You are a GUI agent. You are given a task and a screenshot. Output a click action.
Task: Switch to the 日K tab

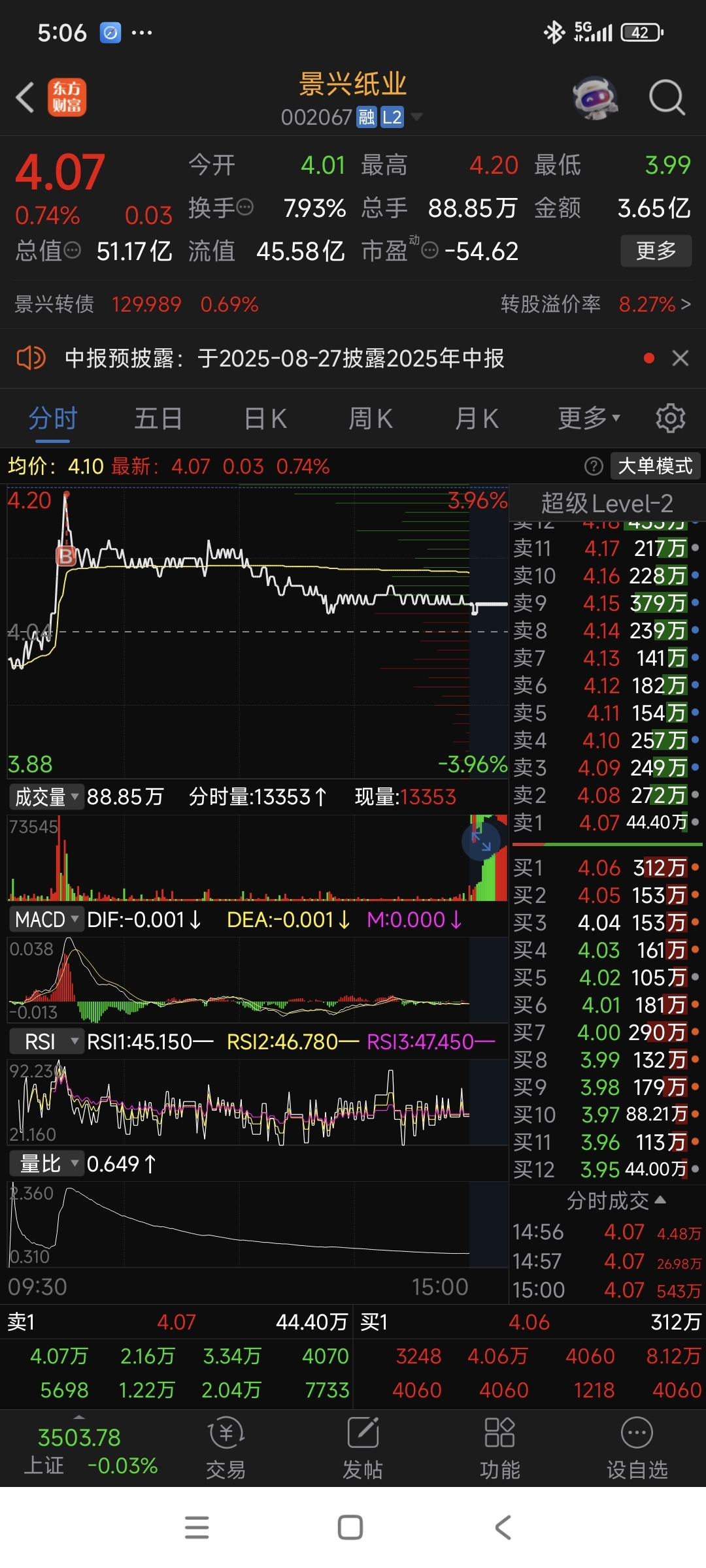pos(265,419)
